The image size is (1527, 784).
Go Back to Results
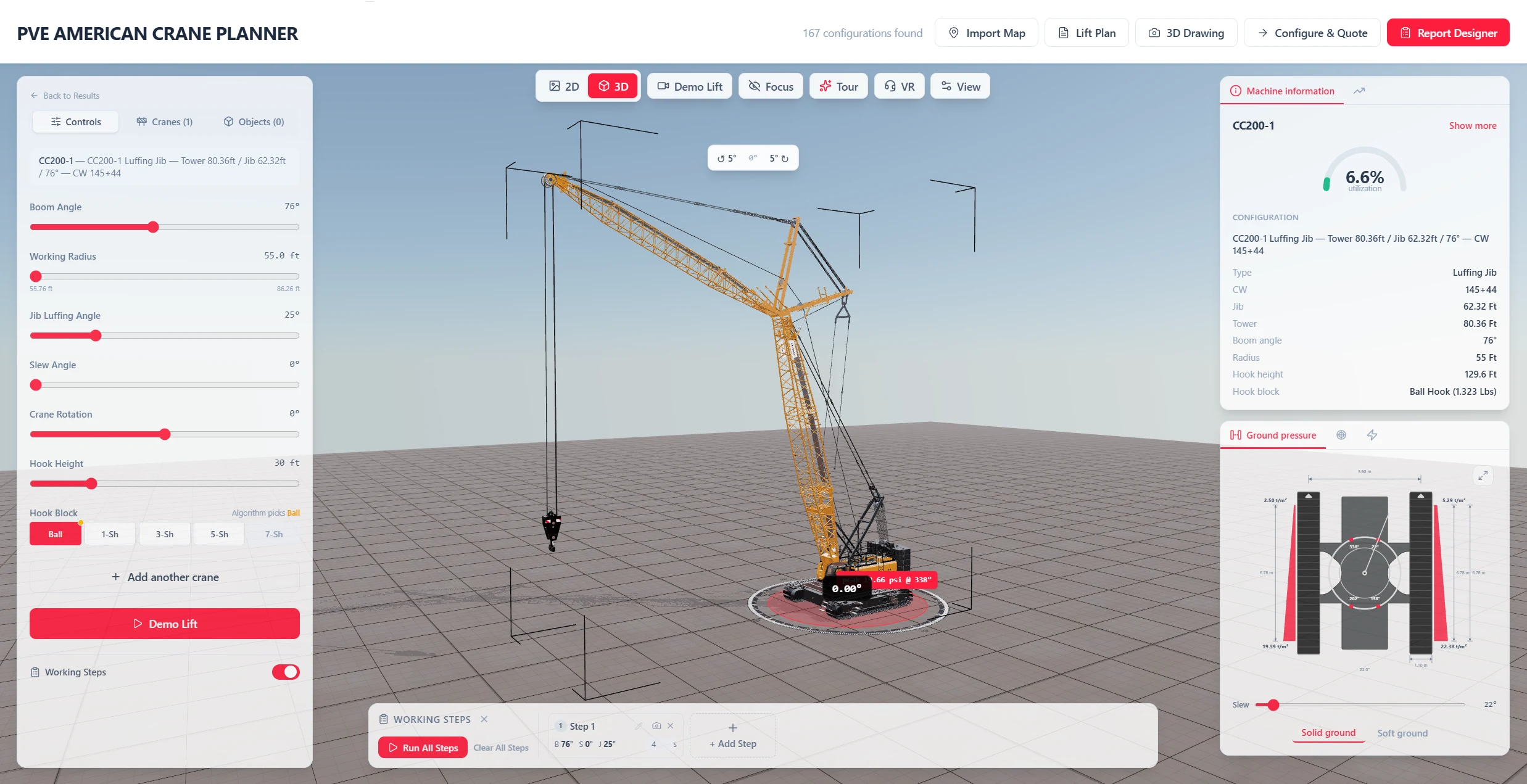tap(65, 96)
